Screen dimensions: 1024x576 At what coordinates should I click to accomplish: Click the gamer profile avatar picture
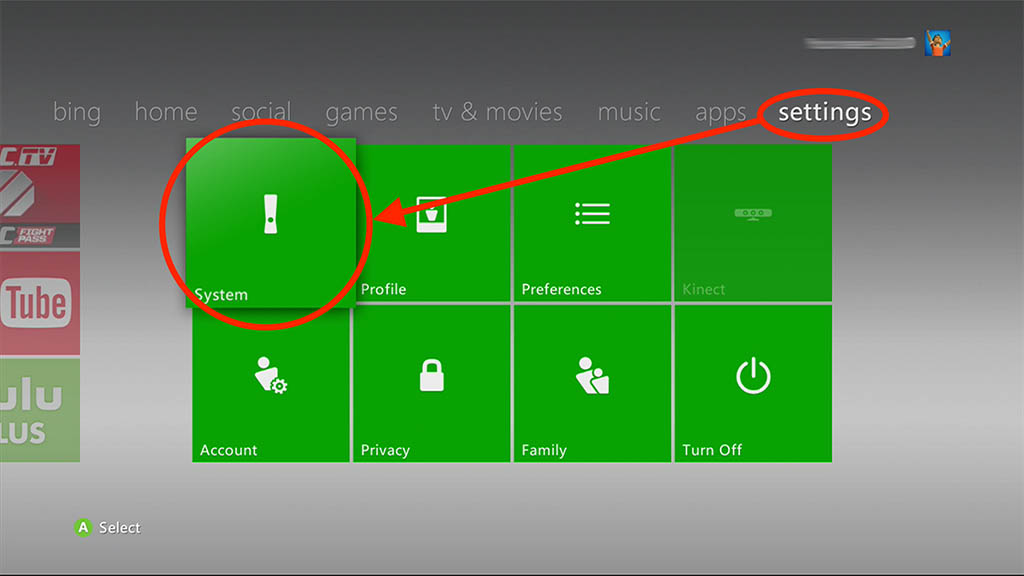click(937, 43)
